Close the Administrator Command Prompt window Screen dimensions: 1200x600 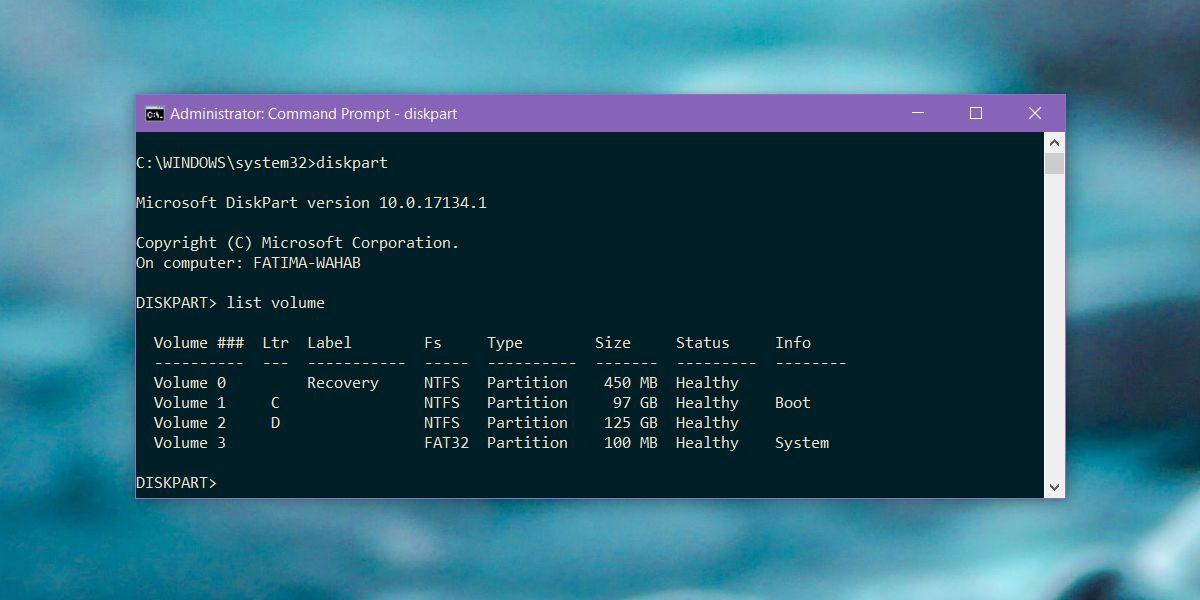click(x=1035, y=114)
